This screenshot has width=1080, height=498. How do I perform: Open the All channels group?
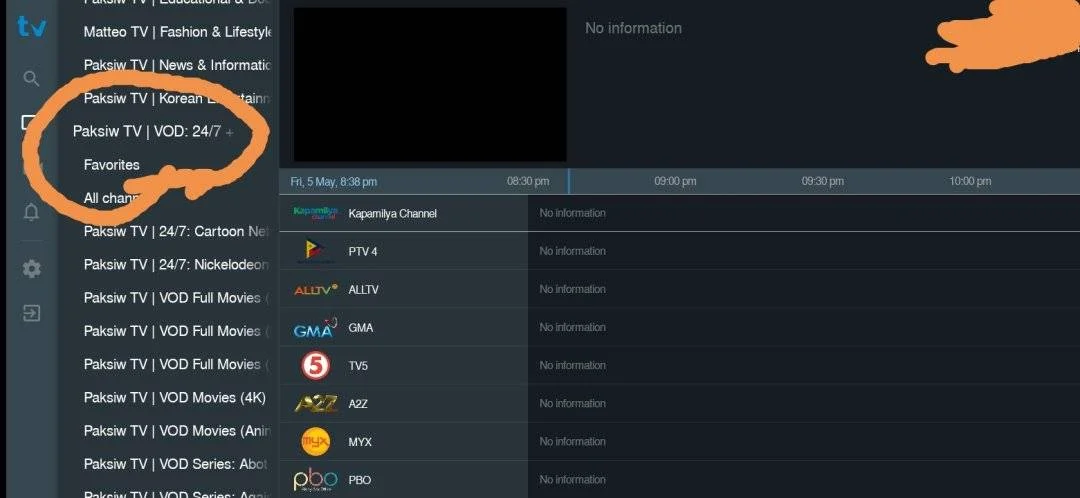(x=110, y=198)
